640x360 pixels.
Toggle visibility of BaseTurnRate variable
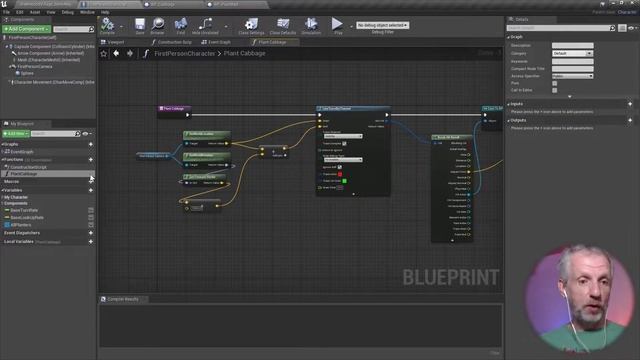tap(91, 210)
